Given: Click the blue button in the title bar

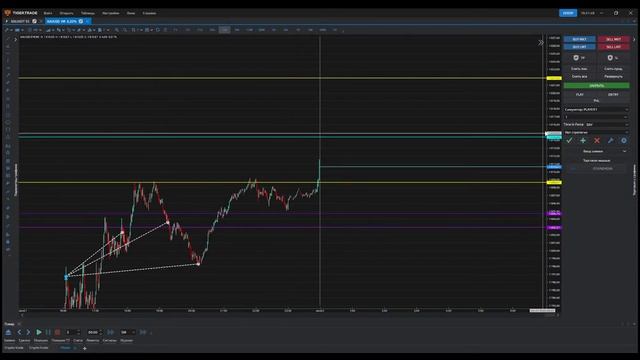Looking at the screenshot, I should click(568, 13).
